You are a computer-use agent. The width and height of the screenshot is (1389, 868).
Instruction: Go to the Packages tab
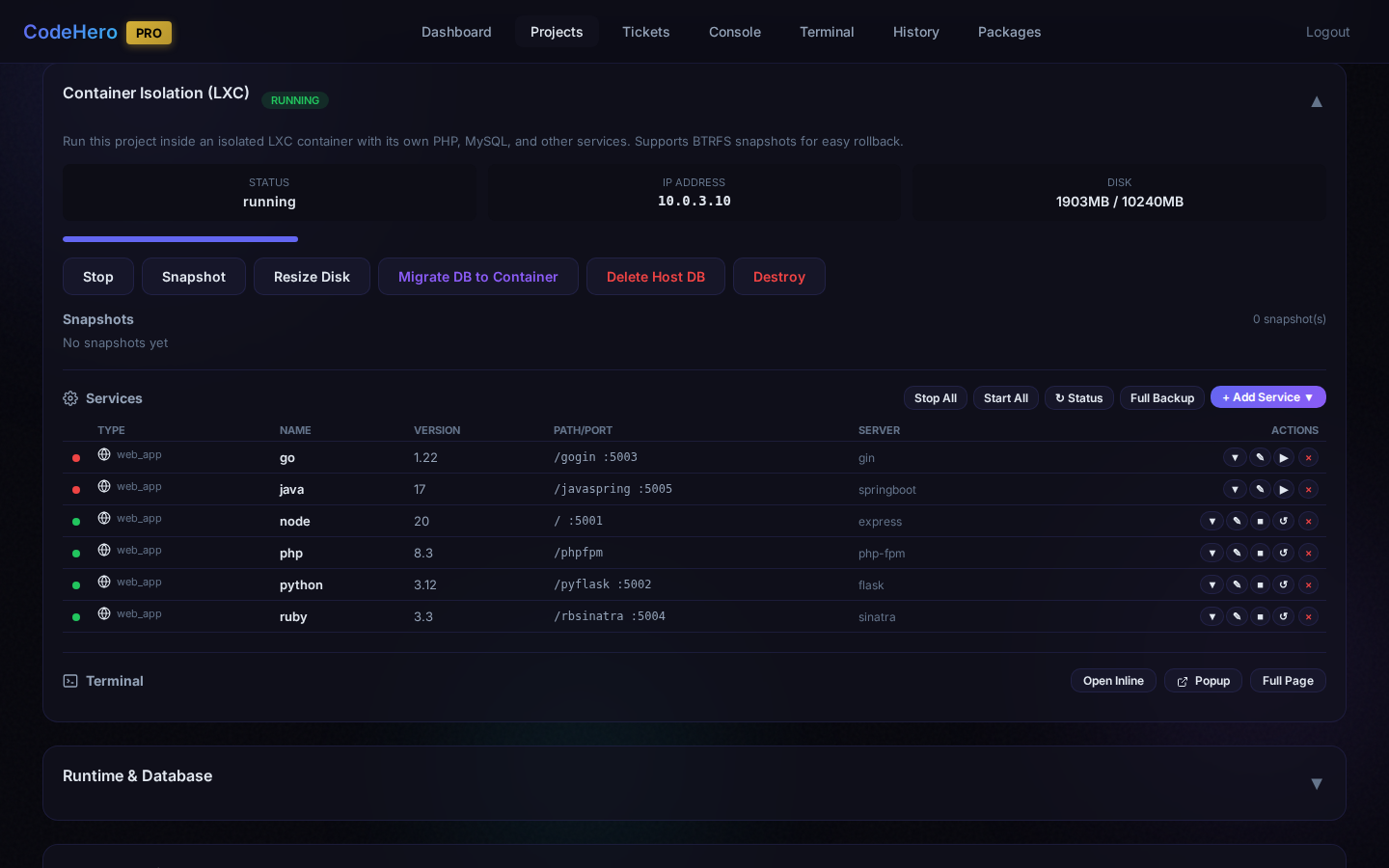[1009, 32]
